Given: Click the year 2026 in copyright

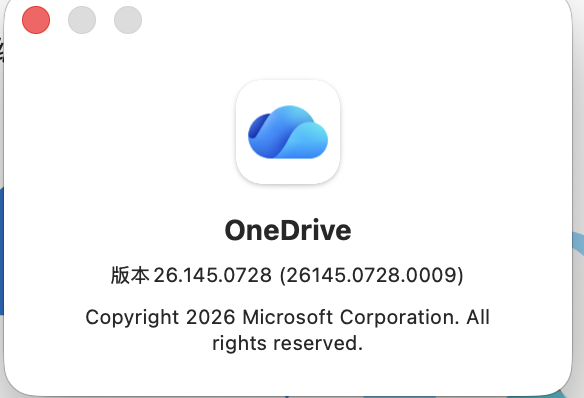Looking at the screenshot, I should 210,317.
